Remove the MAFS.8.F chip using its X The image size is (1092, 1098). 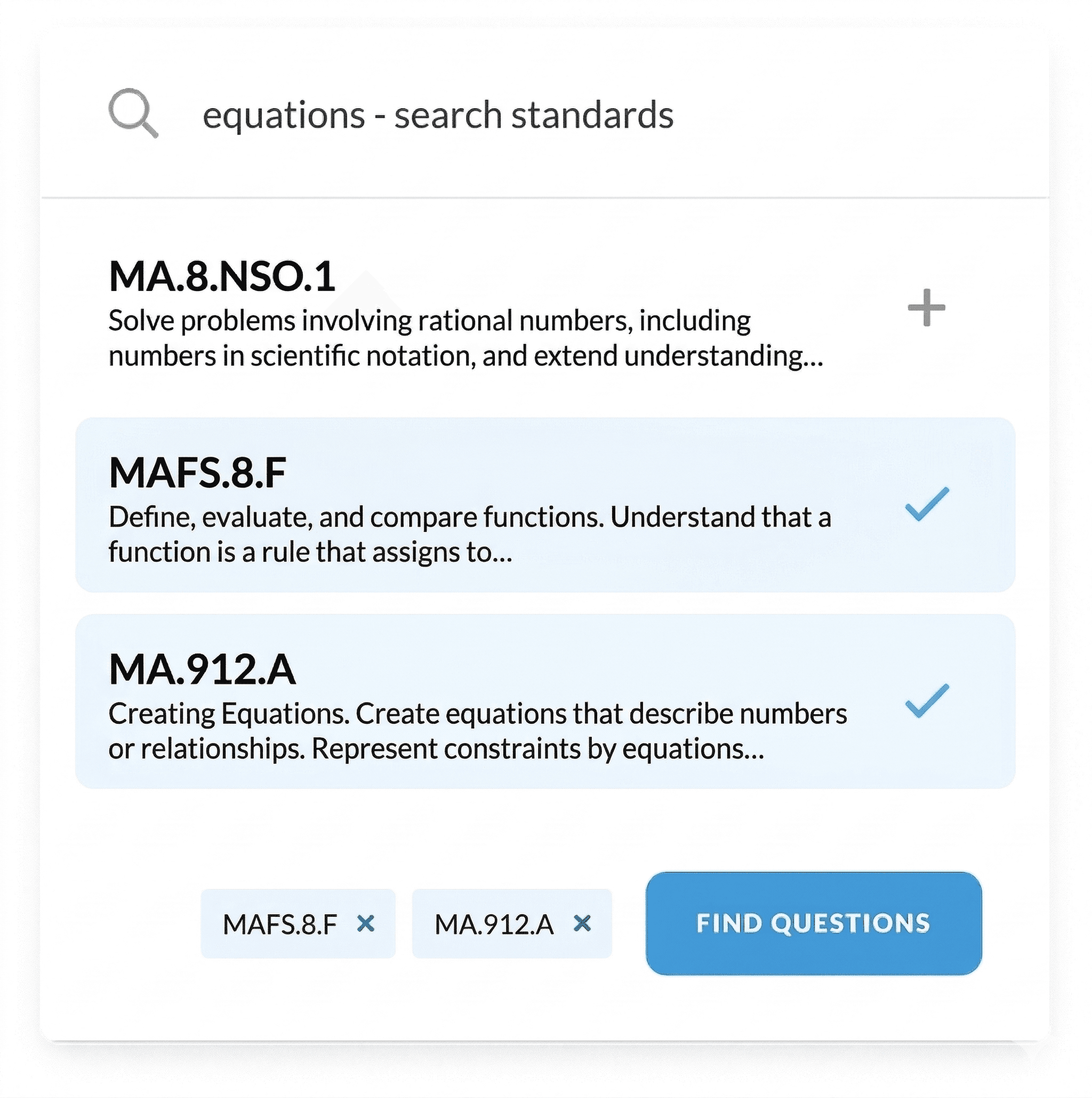click(x=366, y=924)
